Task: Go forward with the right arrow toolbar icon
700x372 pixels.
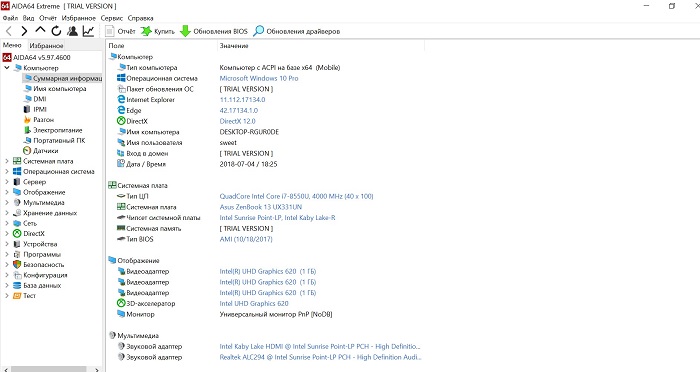Action: pyautogui.click(x=24, y=31)
